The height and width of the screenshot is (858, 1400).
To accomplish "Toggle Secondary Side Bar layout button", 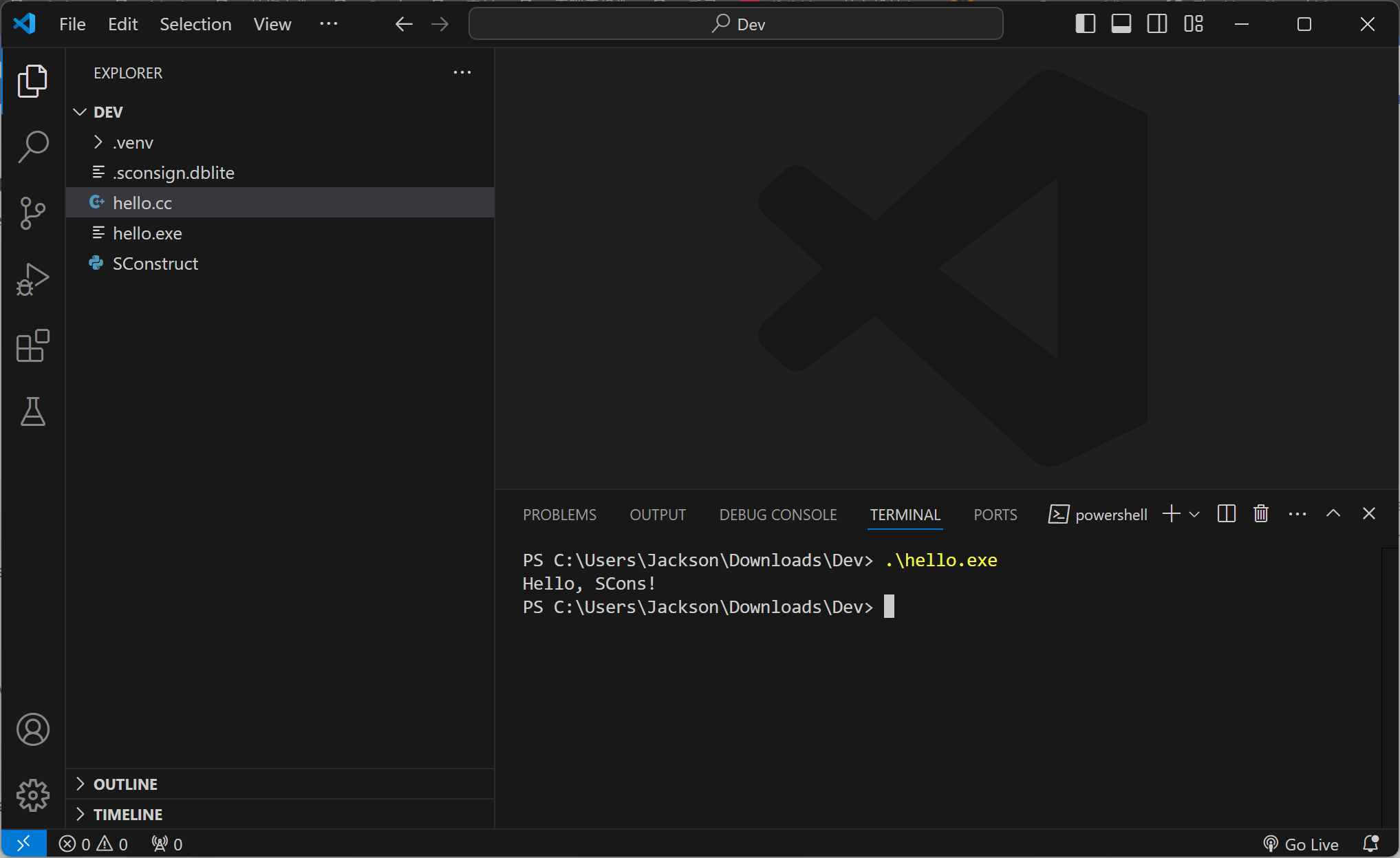I will (1156, 24).
